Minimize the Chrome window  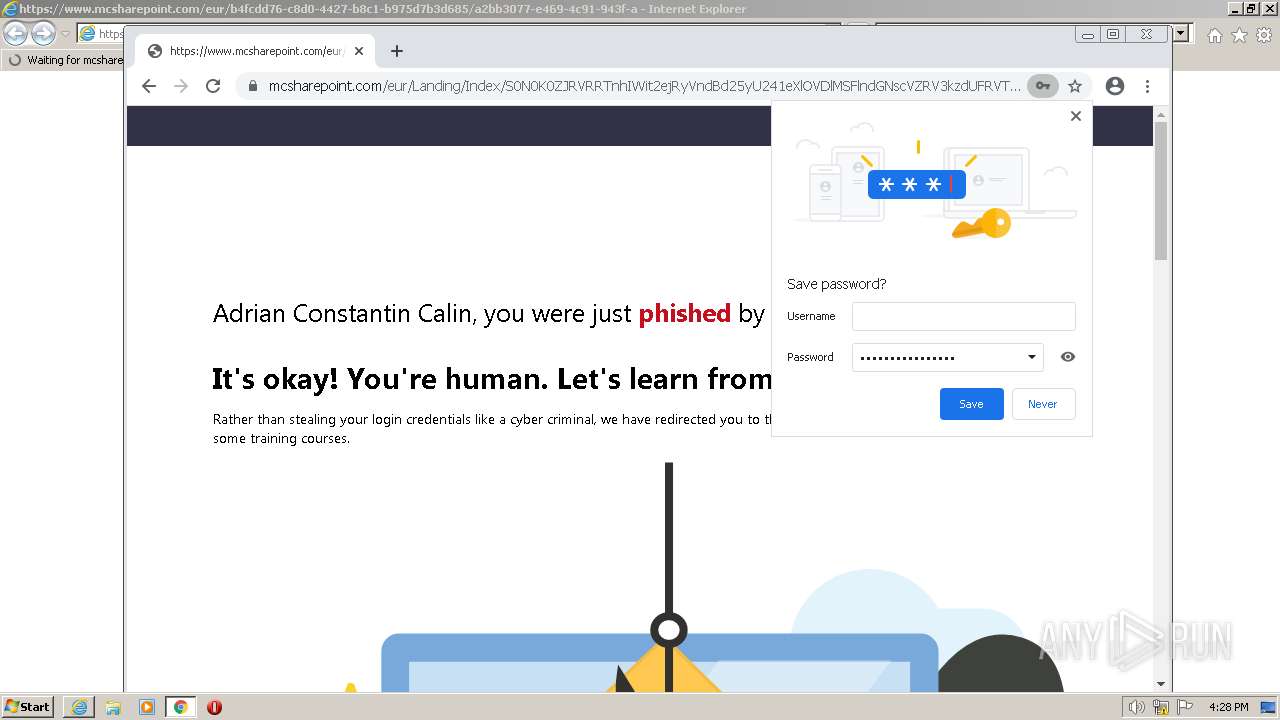point(1089,34)
